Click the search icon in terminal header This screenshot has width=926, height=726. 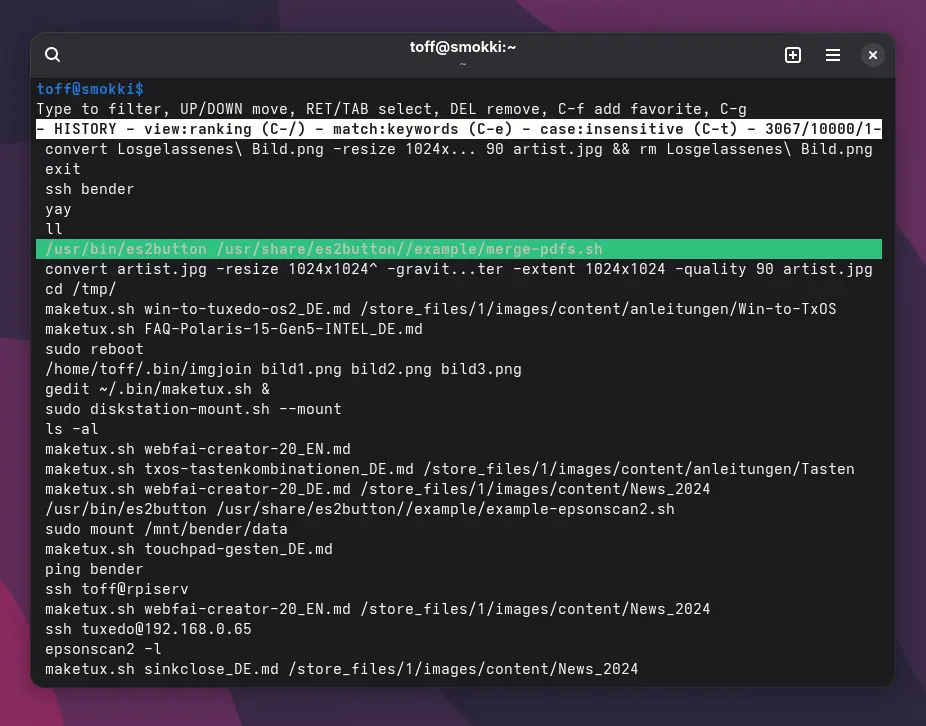coord(53,55)
